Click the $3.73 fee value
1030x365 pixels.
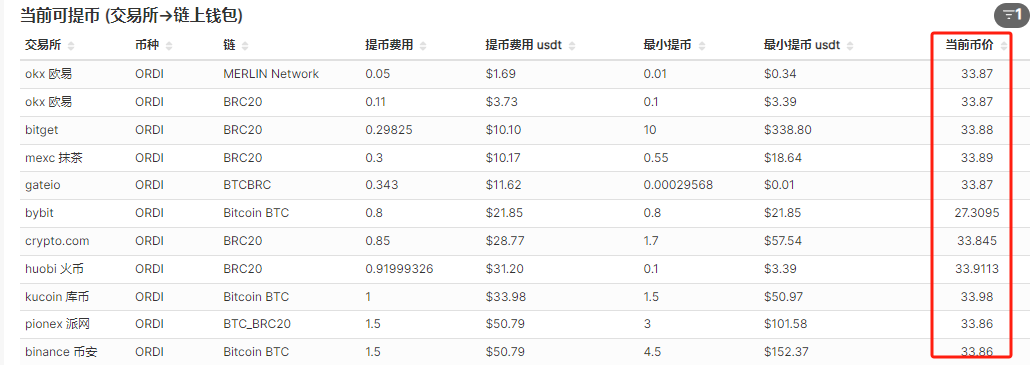coord(501,102)
